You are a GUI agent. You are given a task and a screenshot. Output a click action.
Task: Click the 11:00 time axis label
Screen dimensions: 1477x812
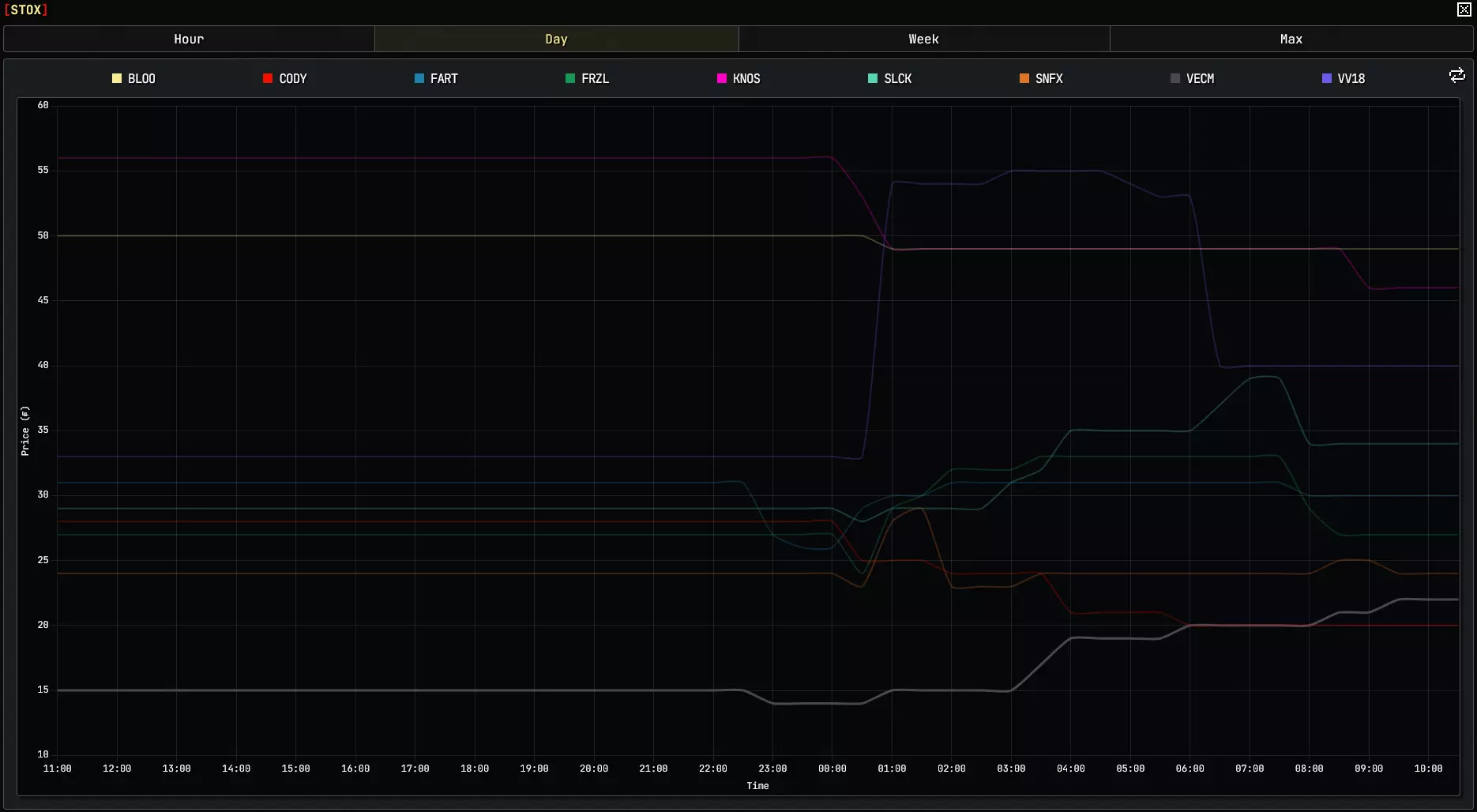click(57, 769)
